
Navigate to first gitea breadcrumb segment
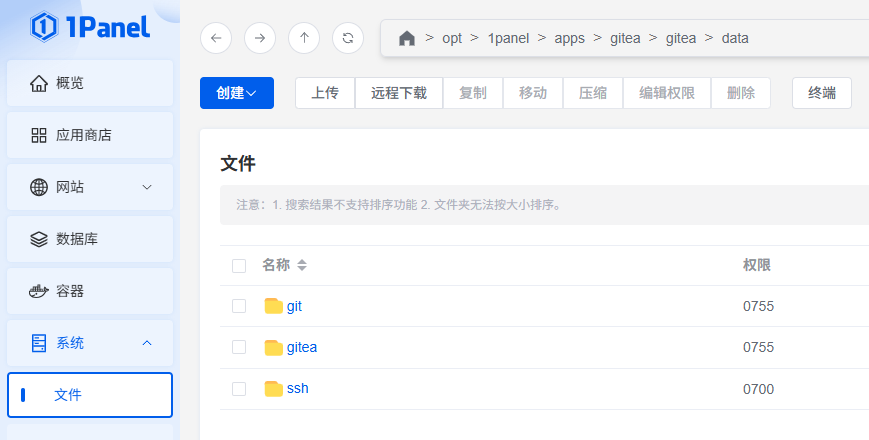tap(625, 38)
